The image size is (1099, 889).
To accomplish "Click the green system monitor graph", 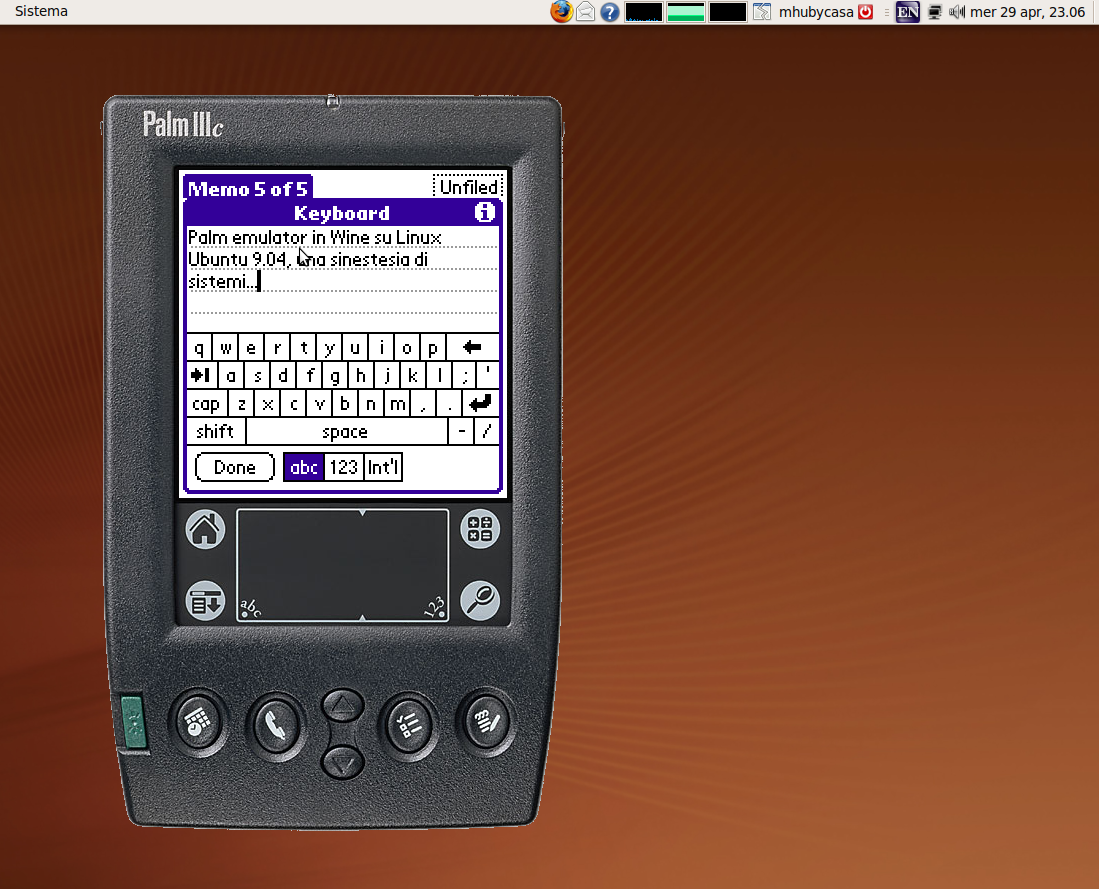I will 685,12.
